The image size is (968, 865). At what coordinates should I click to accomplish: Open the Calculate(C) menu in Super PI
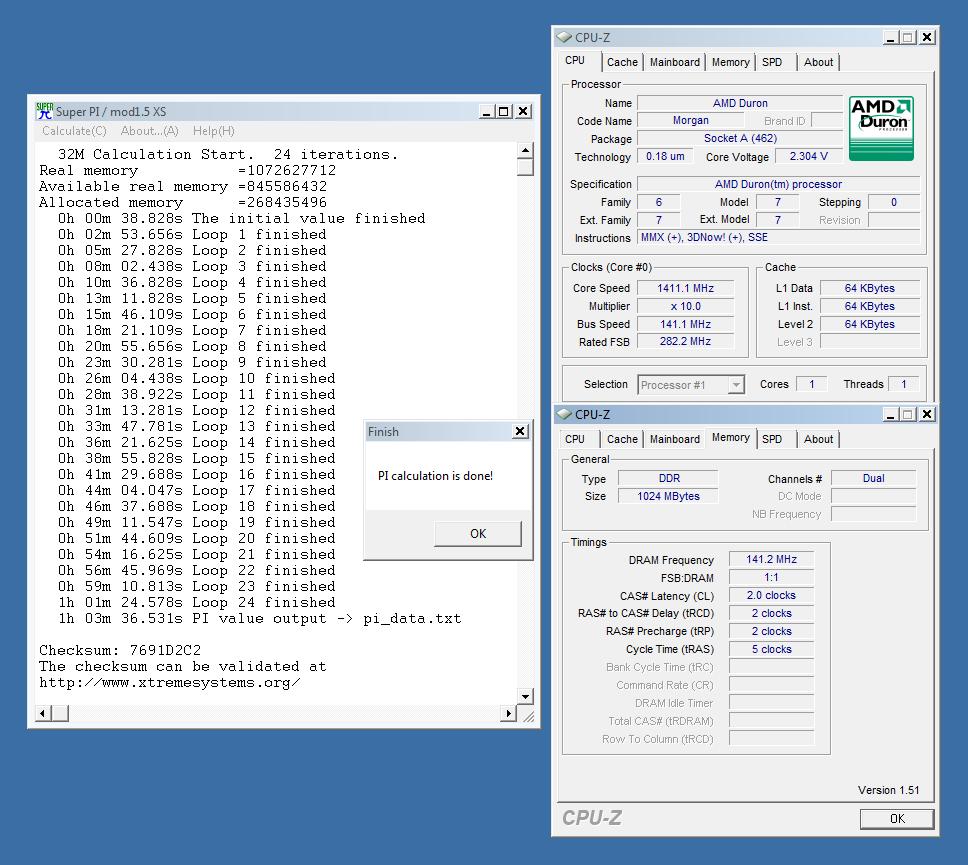[74, 131]
